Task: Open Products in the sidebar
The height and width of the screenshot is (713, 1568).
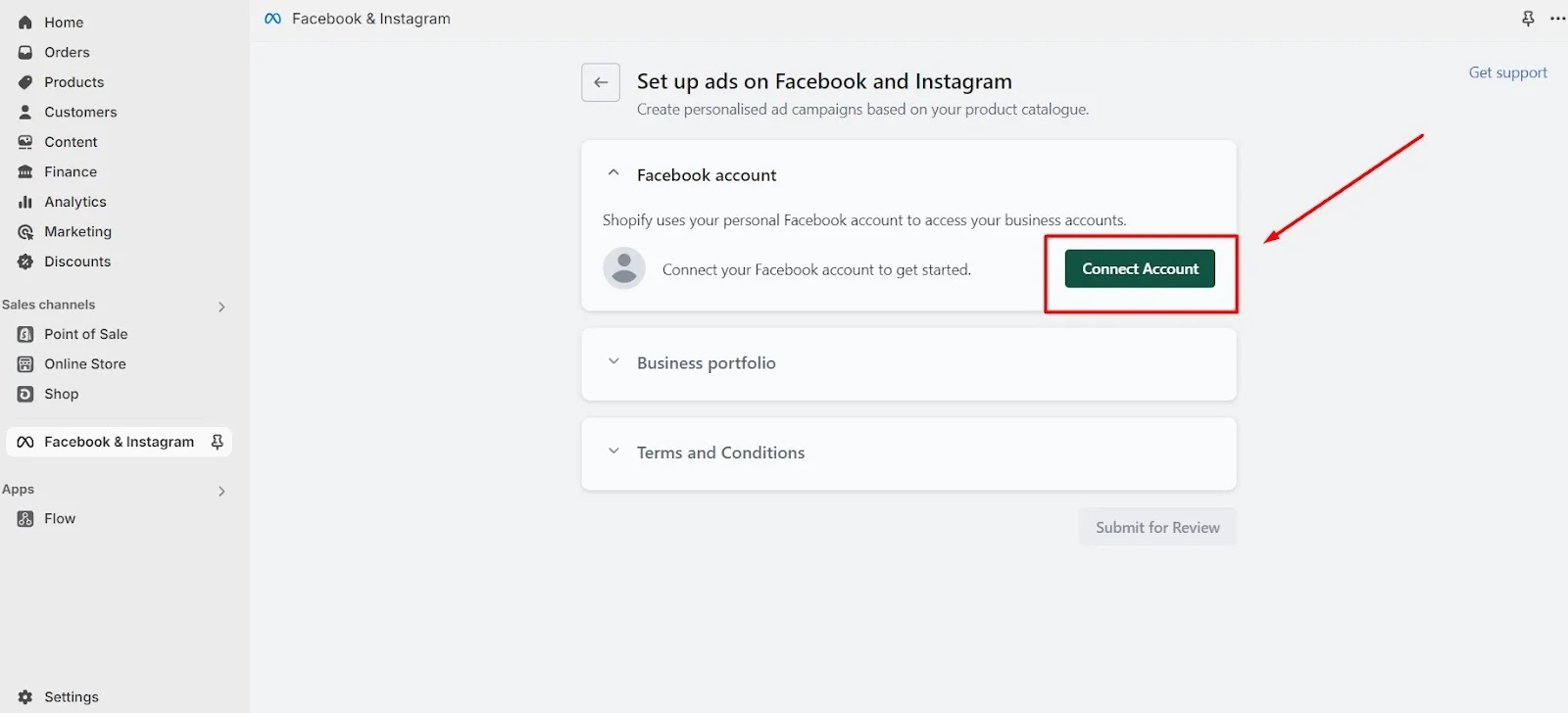Action: point(73,82)
